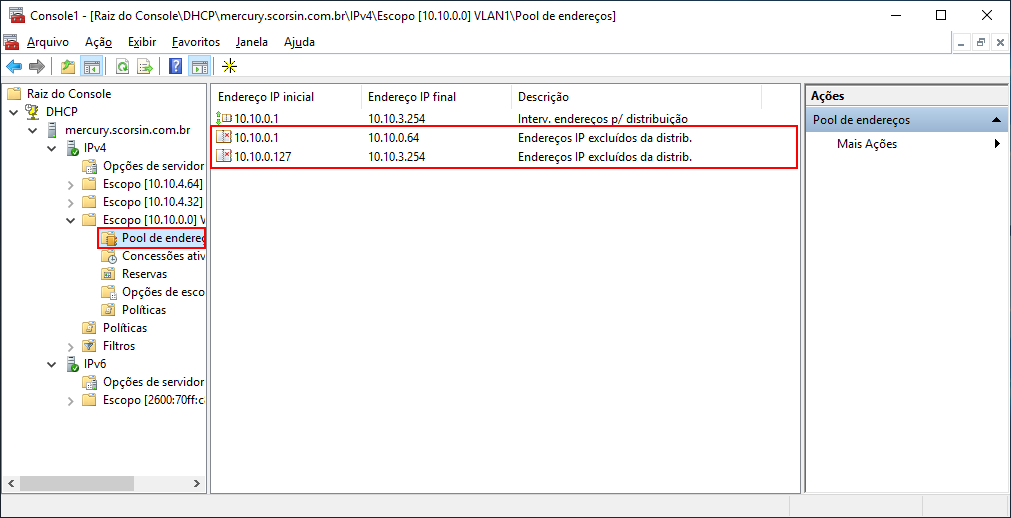
Task: Collapse the IPv6 tree node
Action: pos(52,364)
